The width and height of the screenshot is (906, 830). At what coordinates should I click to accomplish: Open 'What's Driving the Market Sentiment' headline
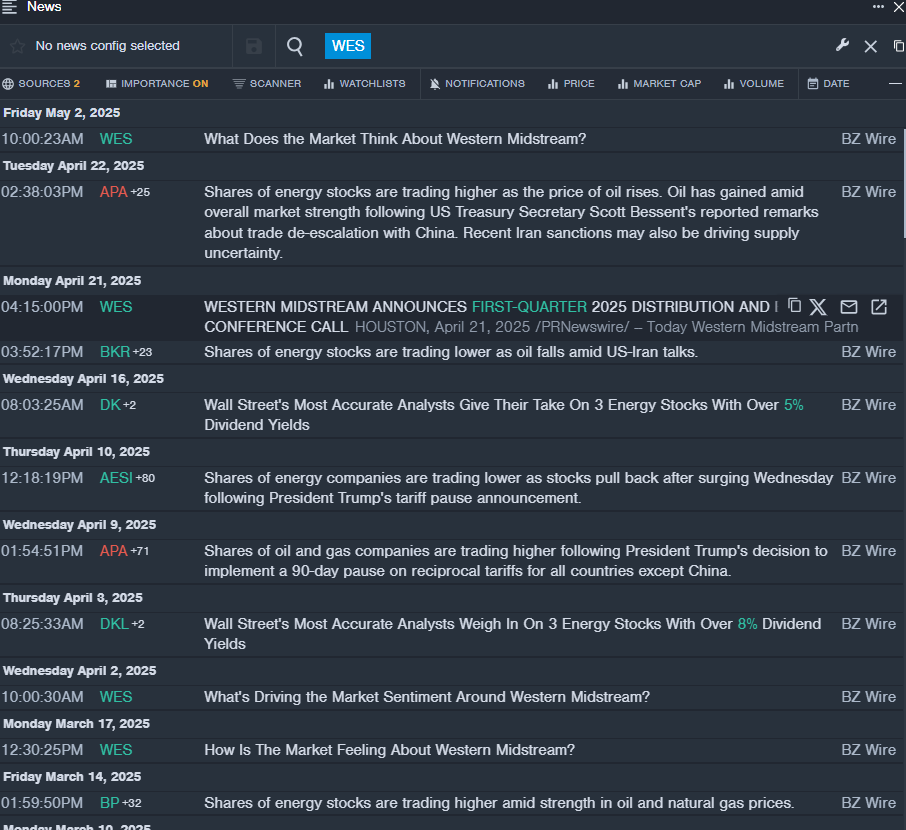(427, 696)
